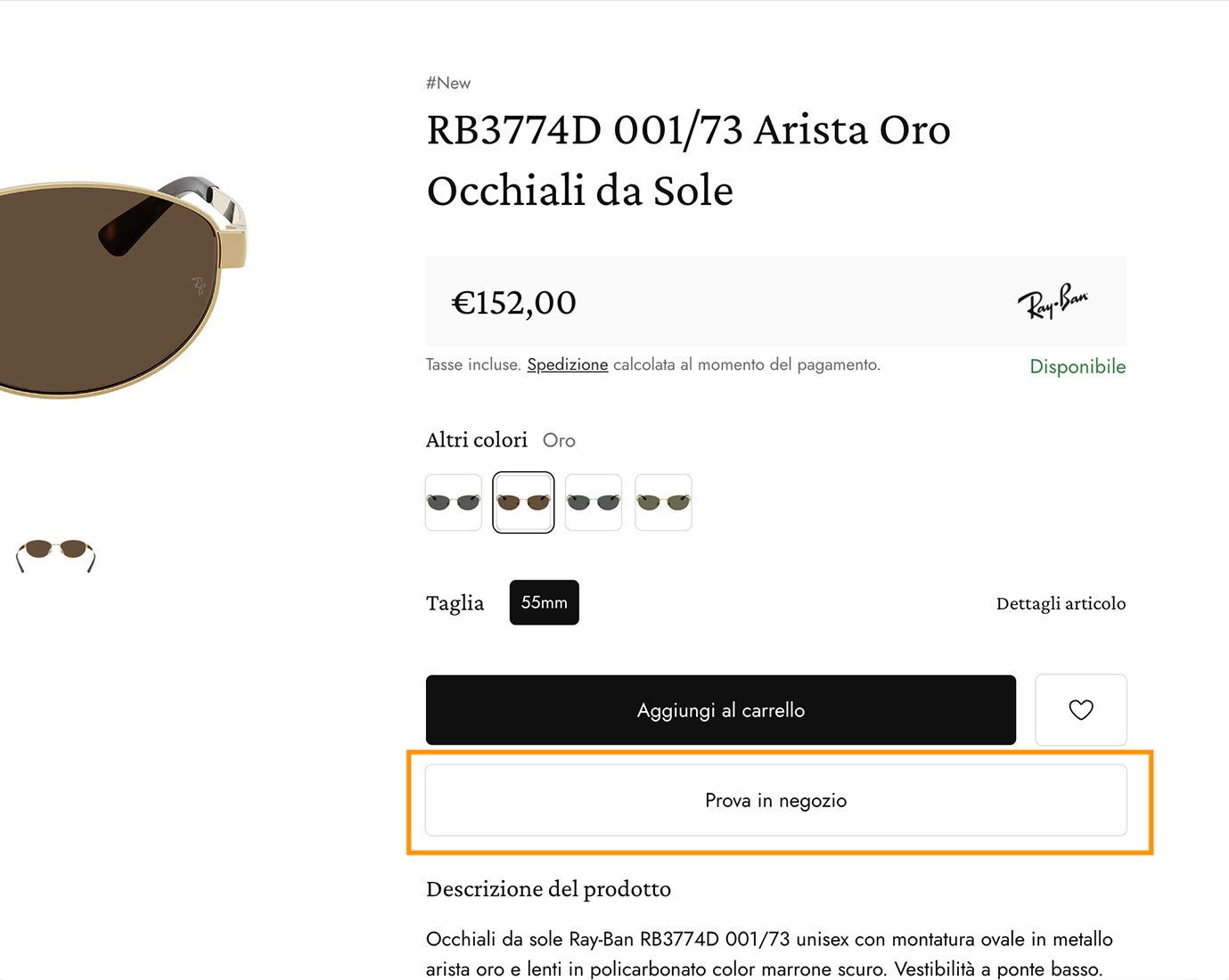Click the small sunglasses thumbnail image
1229x980 pixels.
click(x=55, y=554)
